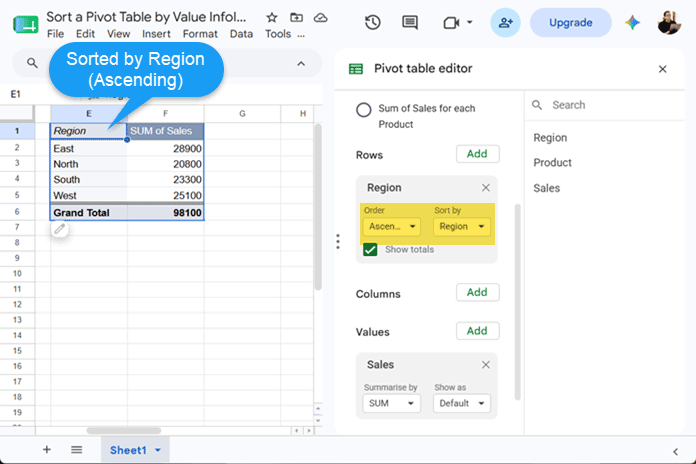Expand the video call options arrow

[x=470, y=22]
